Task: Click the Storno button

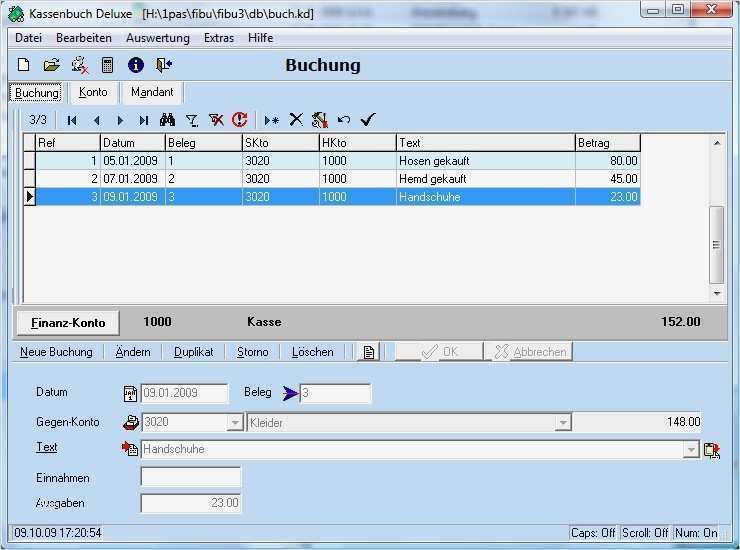Action: [x=252, y=352]
